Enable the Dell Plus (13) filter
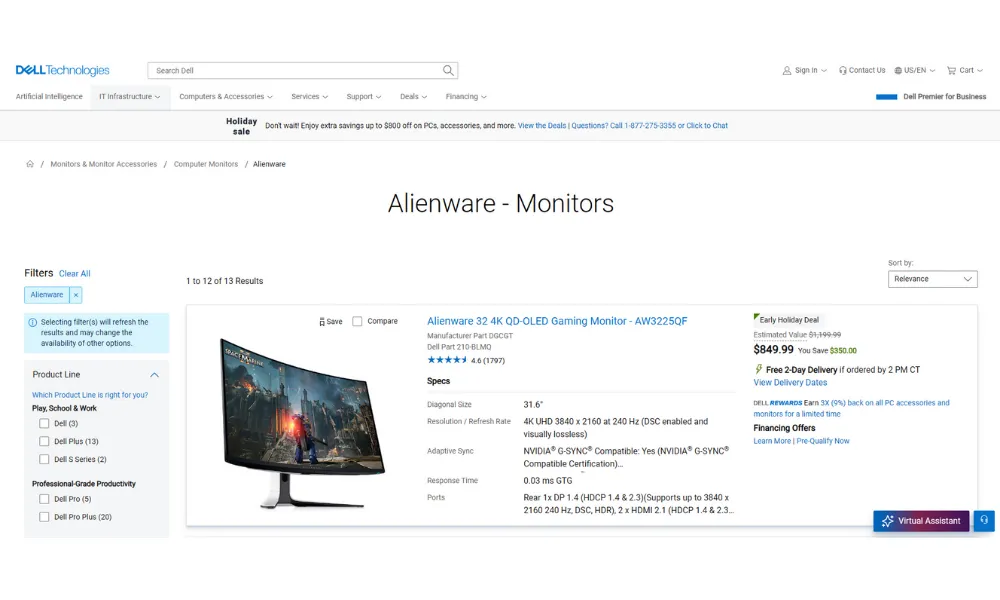Image resolution: width=1000 pixels, height=600 pixels. coord(44,441)
